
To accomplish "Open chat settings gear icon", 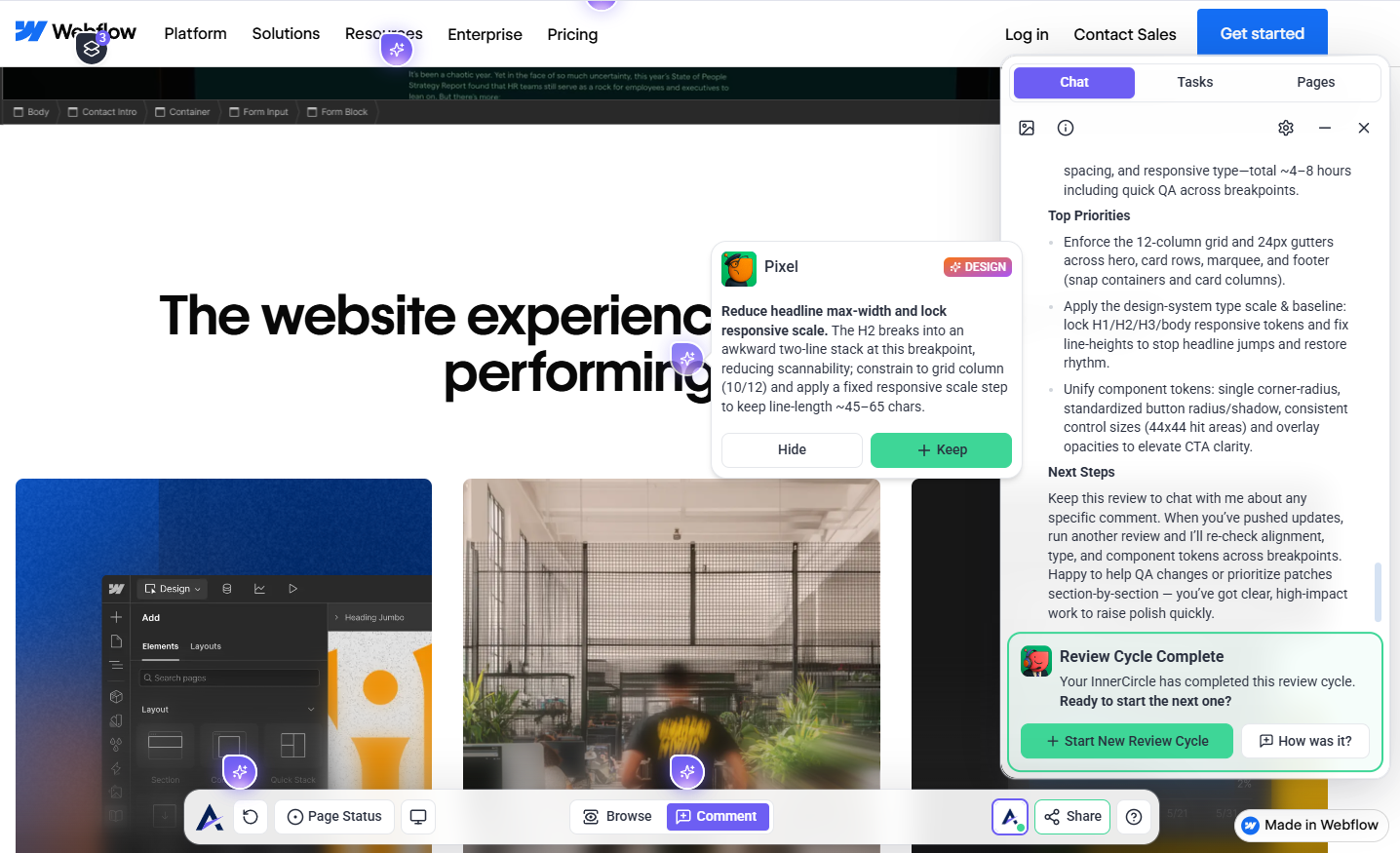I will 1286,128.
